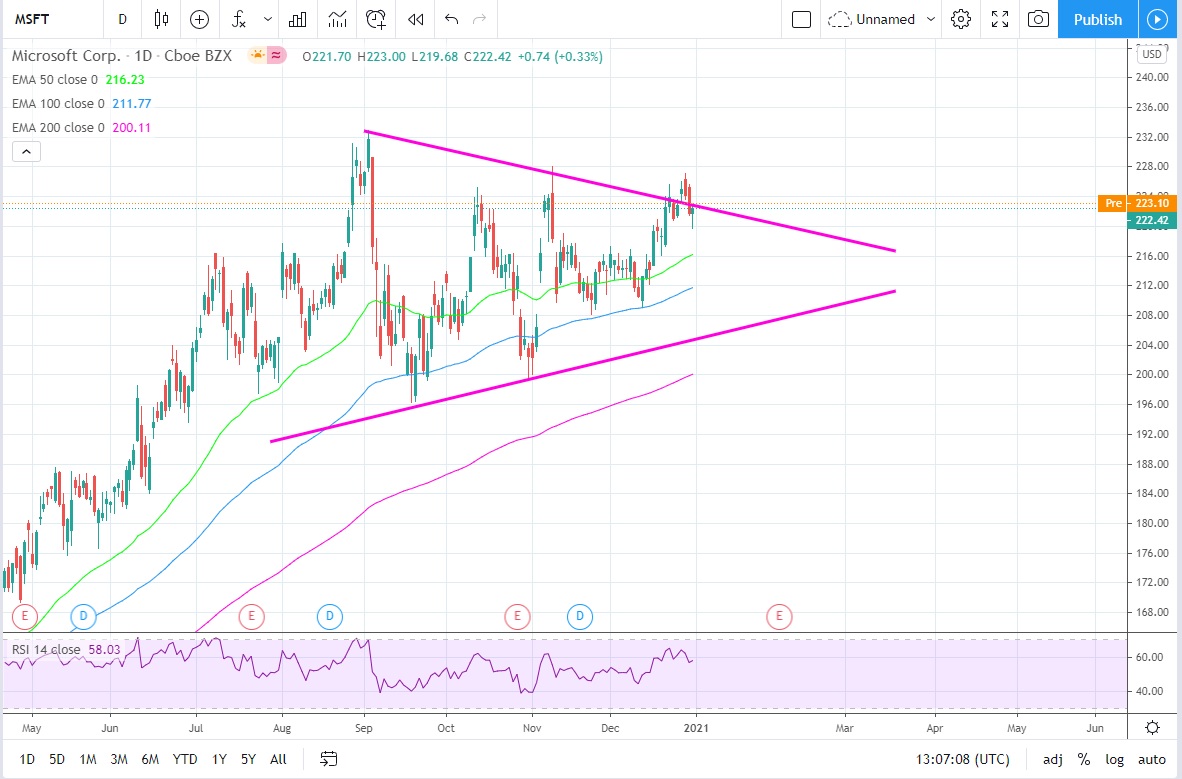Set time range to 6M
1182x779 pixels.
pyautogui.click(x=150, y=759)
